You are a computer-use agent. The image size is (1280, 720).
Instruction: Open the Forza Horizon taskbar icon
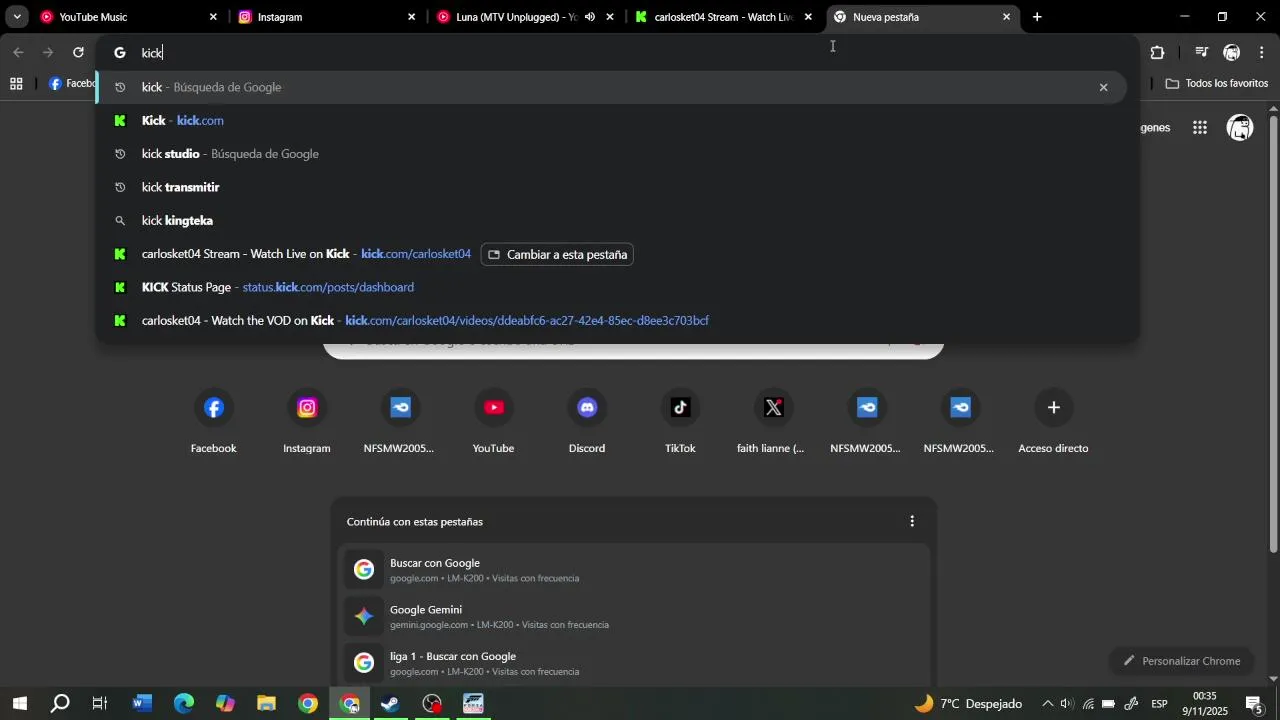point(473,704)
